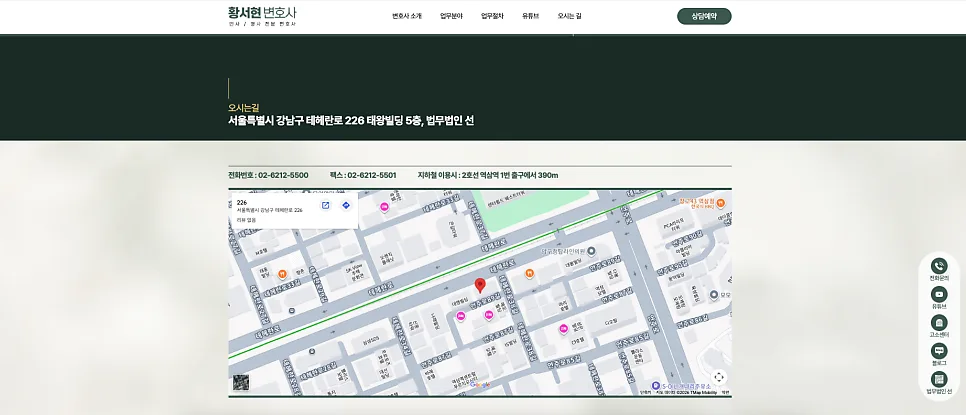Click the pink marker at the top of the map
Image resolution: width=966 pixels, height=415 pixels.
click(384, 207)
